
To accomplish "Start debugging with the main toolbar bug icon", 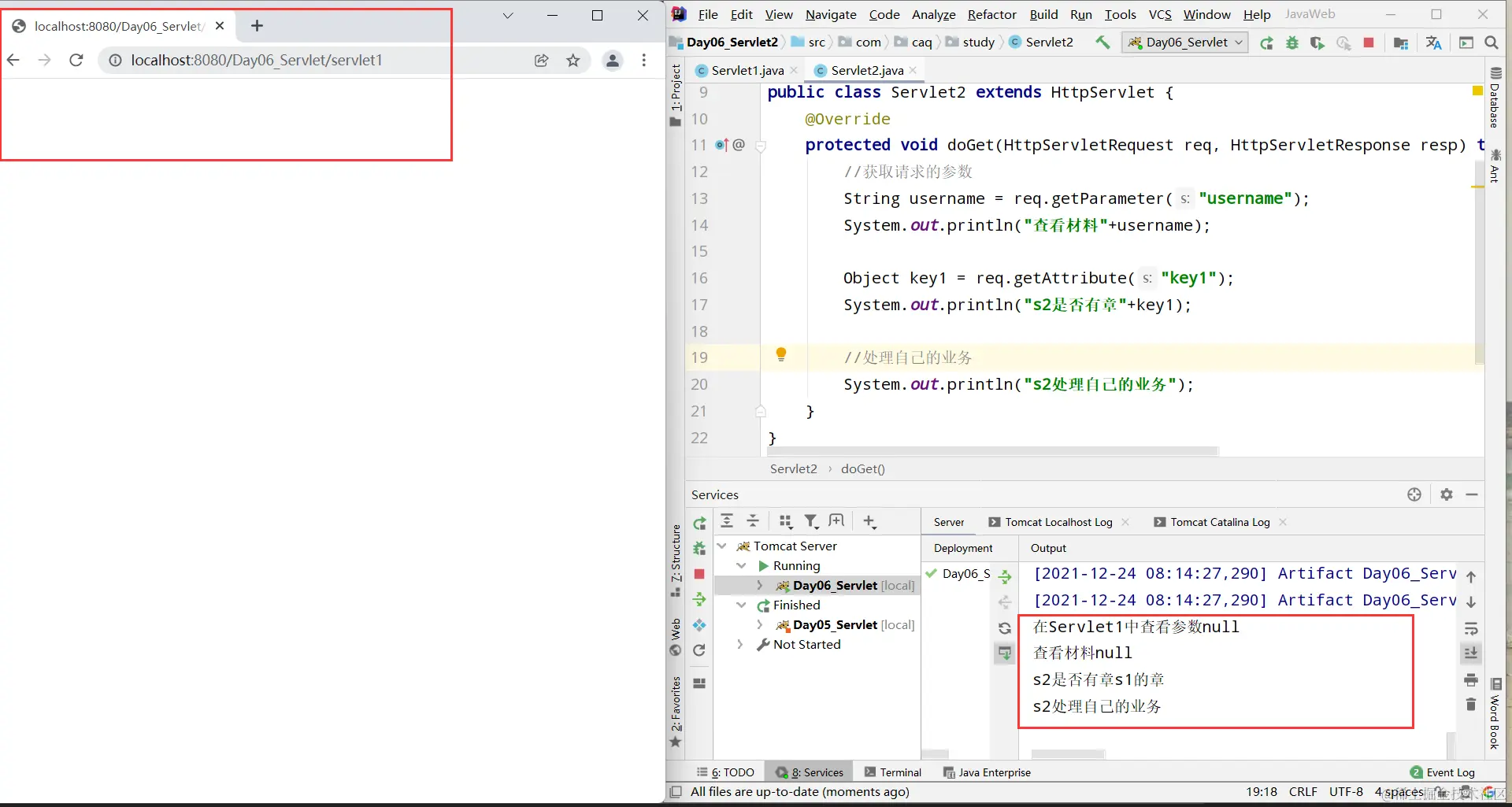I will point(1292,43).
